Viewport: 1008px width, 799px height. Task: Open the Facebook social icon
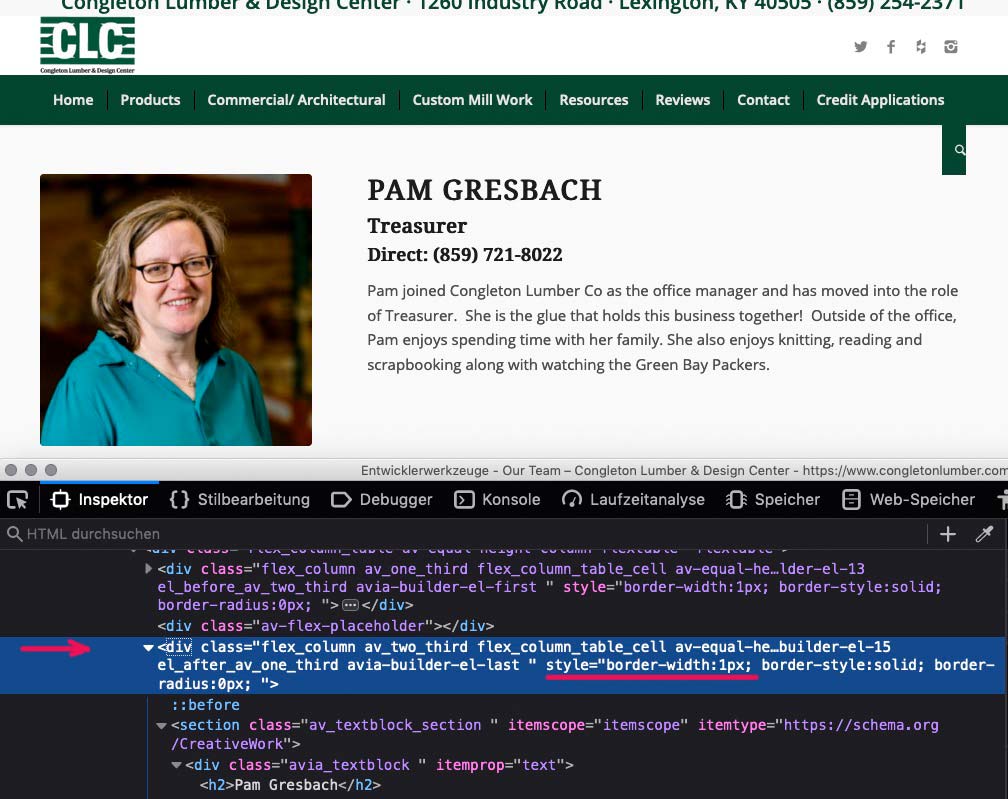tap(891, 47)
